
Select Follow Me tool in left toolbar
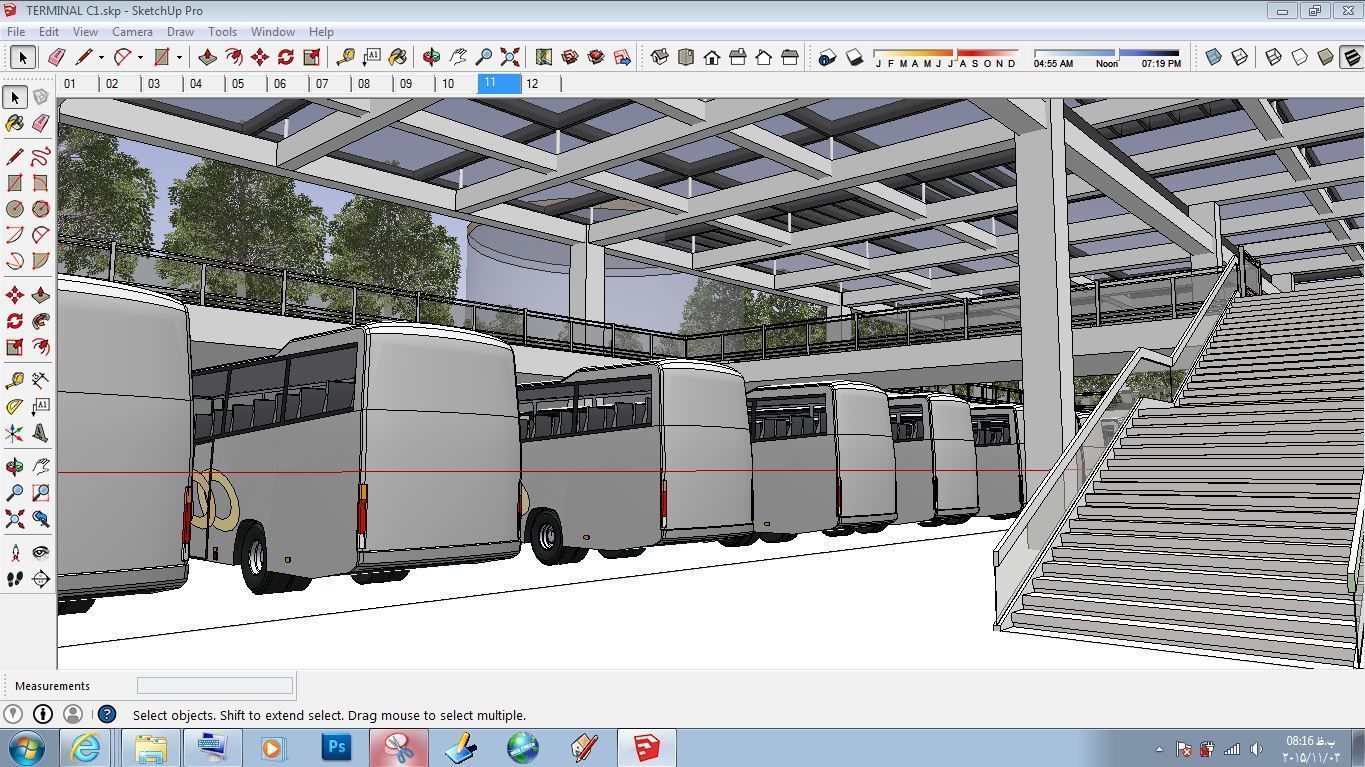click(40, 321)
